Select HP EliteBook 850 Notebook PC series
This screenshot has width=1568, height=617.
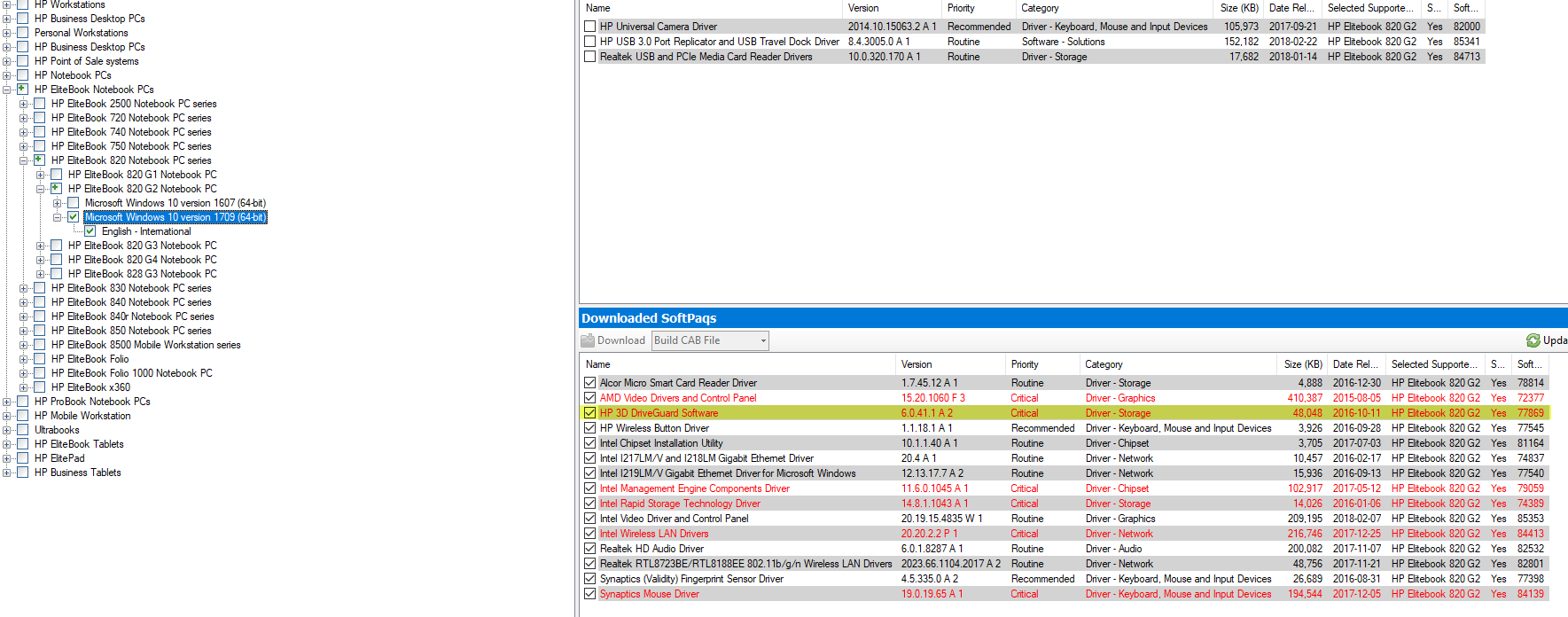pyautogui.click(x=131, y=331)
